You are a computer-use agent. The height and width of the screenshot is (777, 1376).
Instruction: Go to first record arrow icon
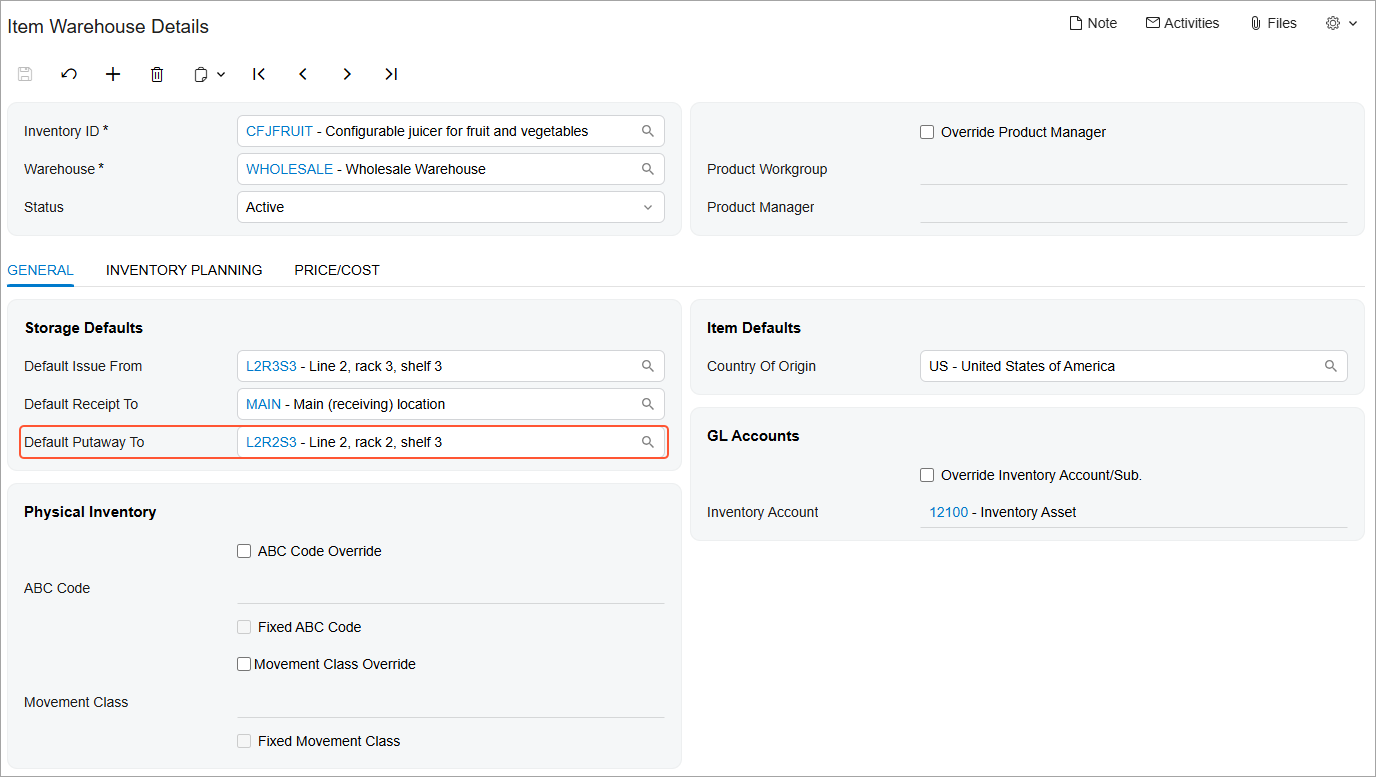tap(259, 74)
